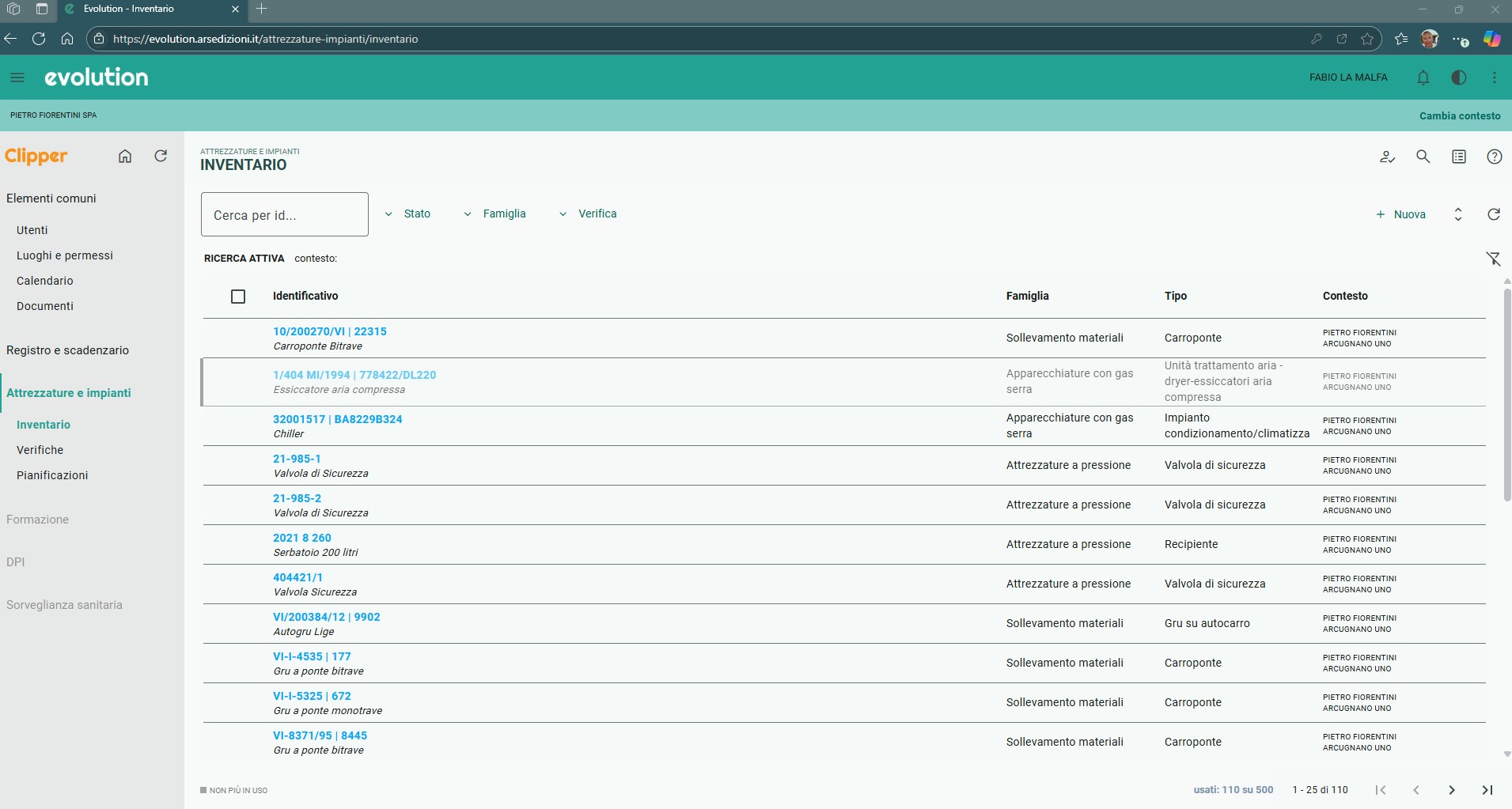Open the hamburger menu beside the evolution logo
1512x809 pixels.
[17, 77]
